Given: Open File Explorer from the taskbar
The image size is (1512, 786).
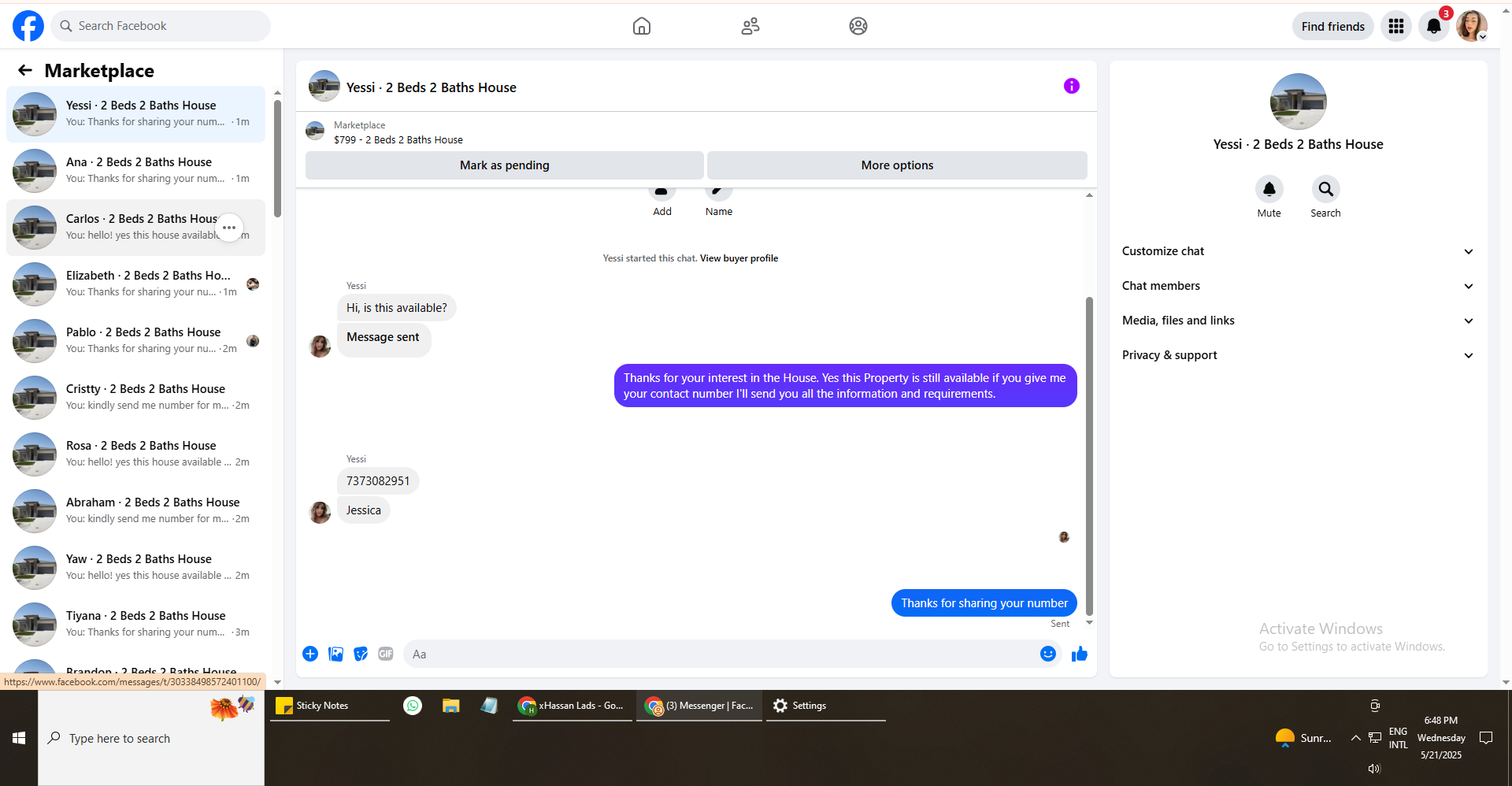Looking at the screenshot, I should click(450, 706).
